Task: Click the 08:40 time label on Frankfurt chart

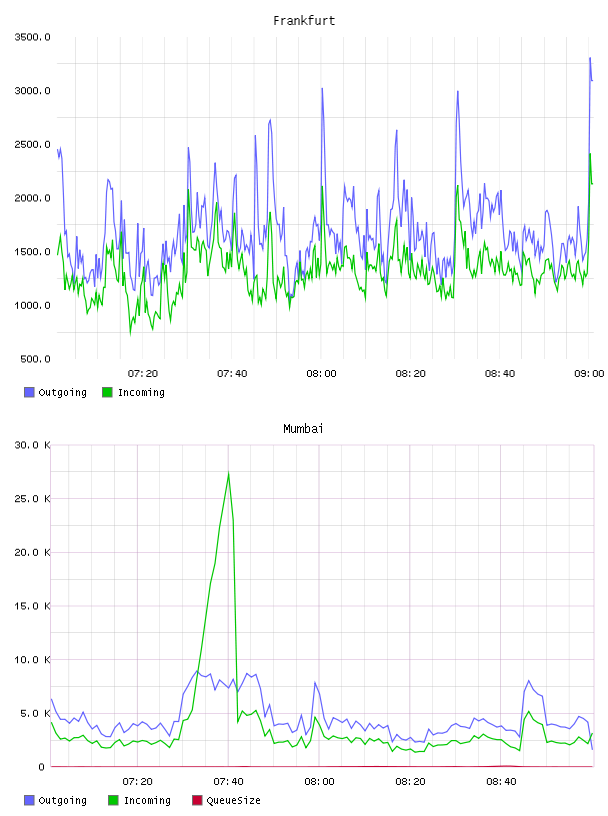Action: click(500, 373)
